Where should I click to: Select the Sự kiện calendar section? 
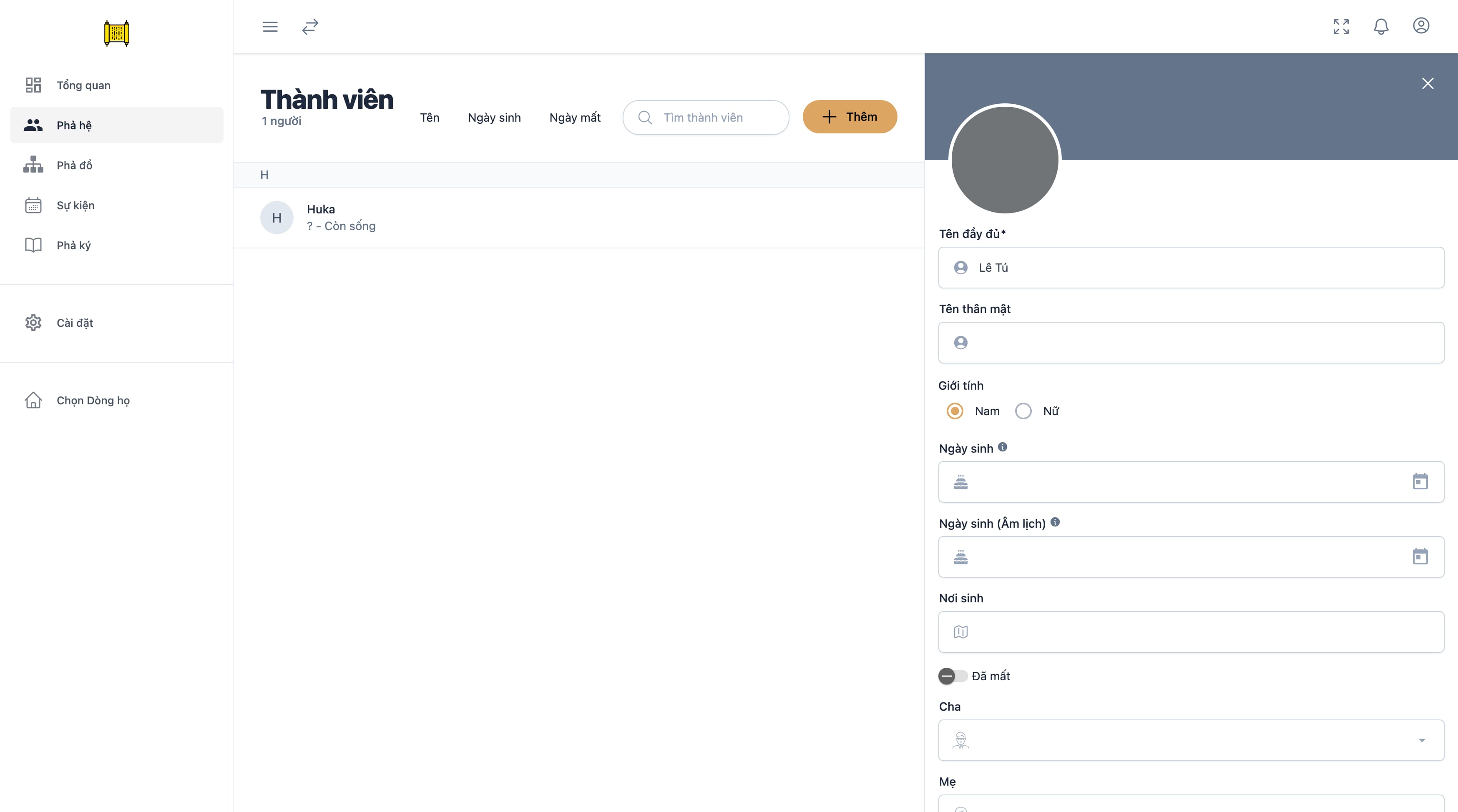[x=75, y=205]
